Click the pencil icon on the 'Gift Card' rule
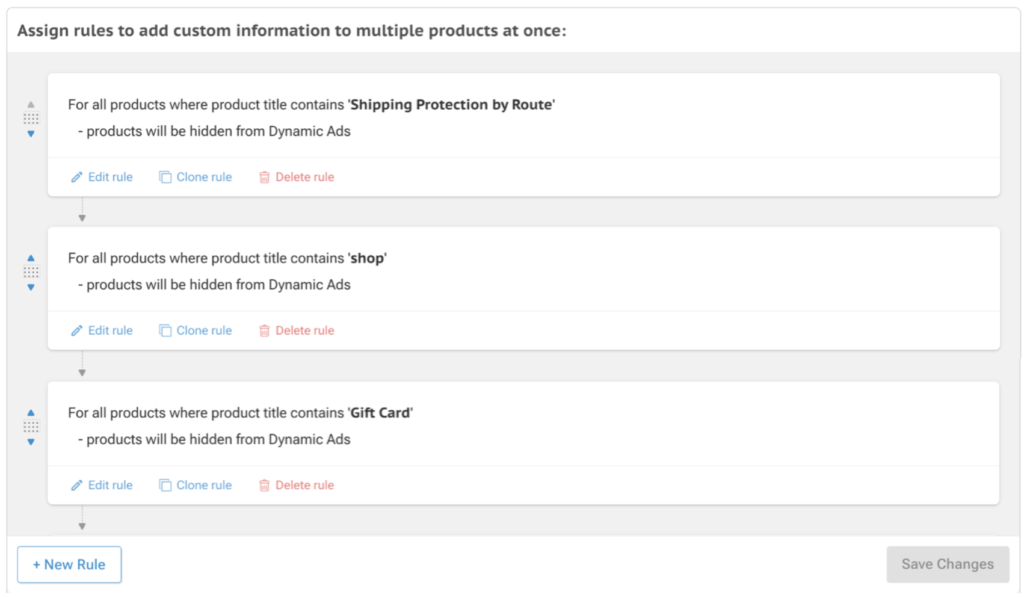 (x=75, y=485)
